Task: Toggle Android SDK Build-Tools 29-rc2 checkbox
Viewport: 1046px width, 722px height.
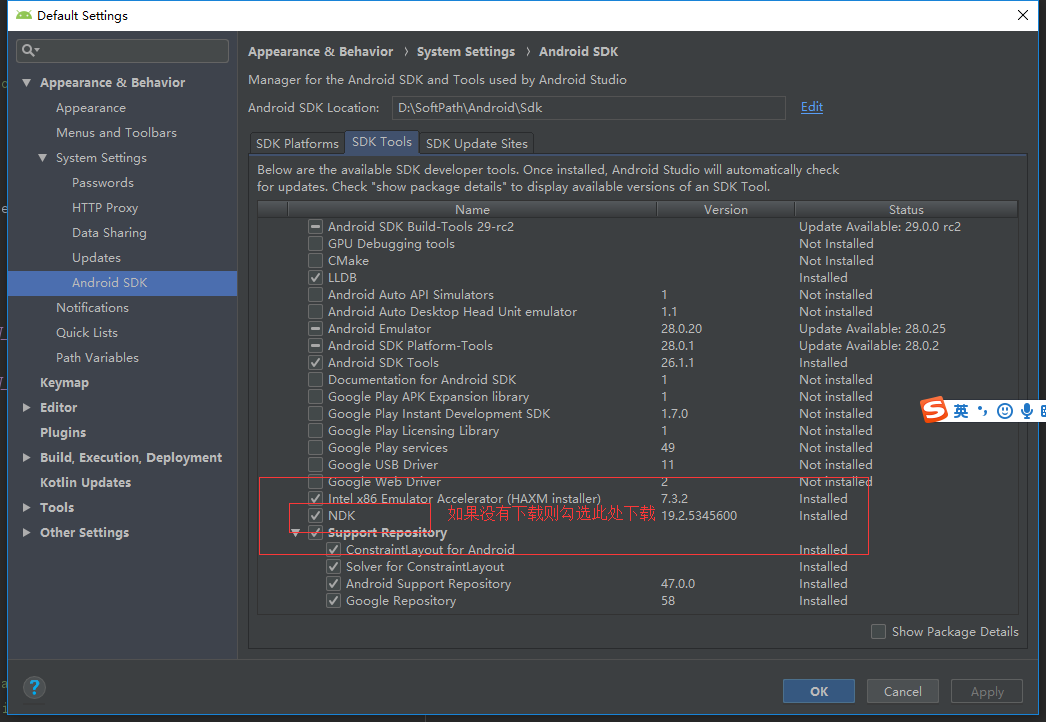Action: pos(316,227)
